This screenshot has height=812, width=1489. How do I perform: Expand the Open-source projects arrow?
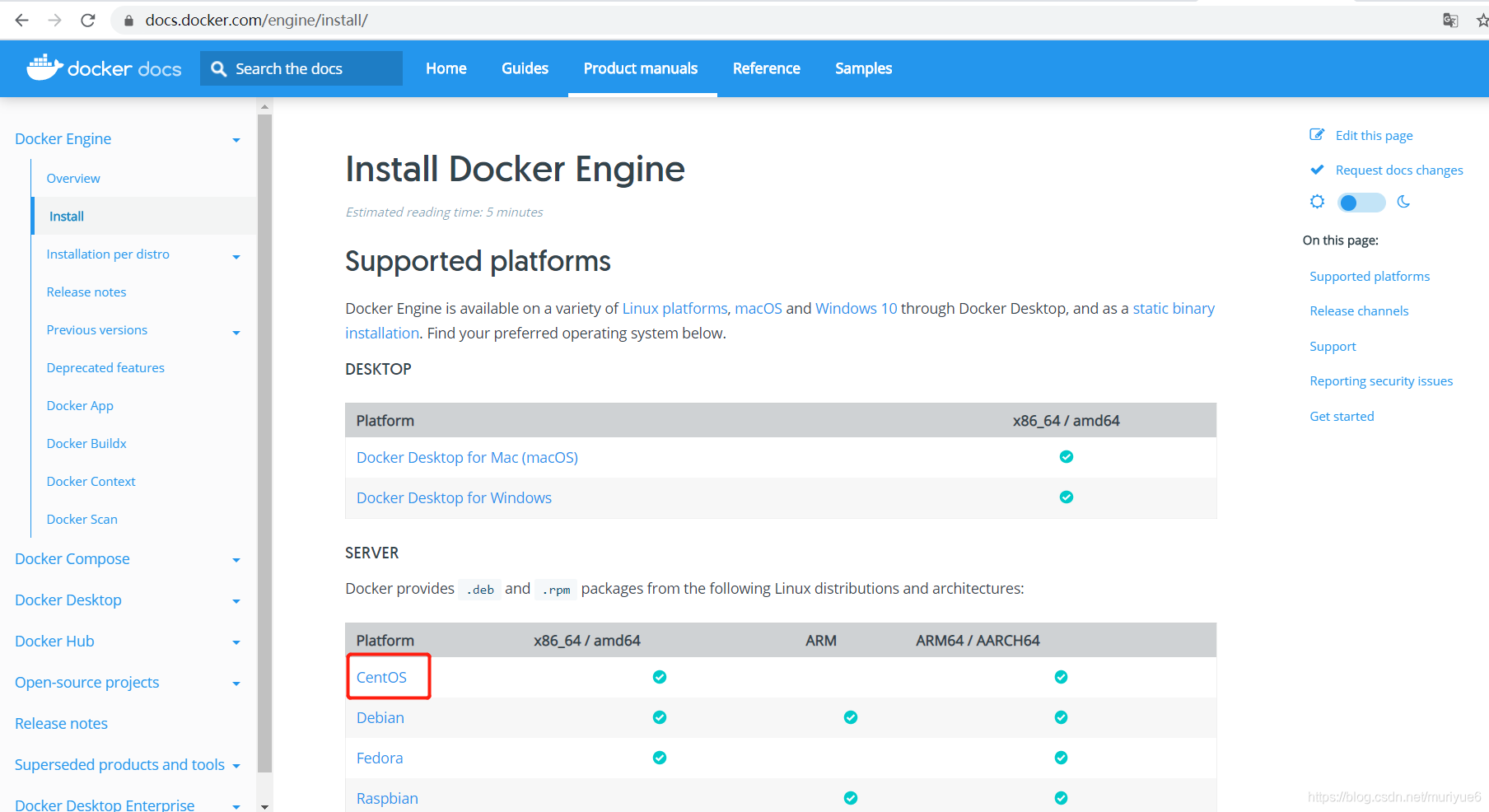(x=236, y=684)
